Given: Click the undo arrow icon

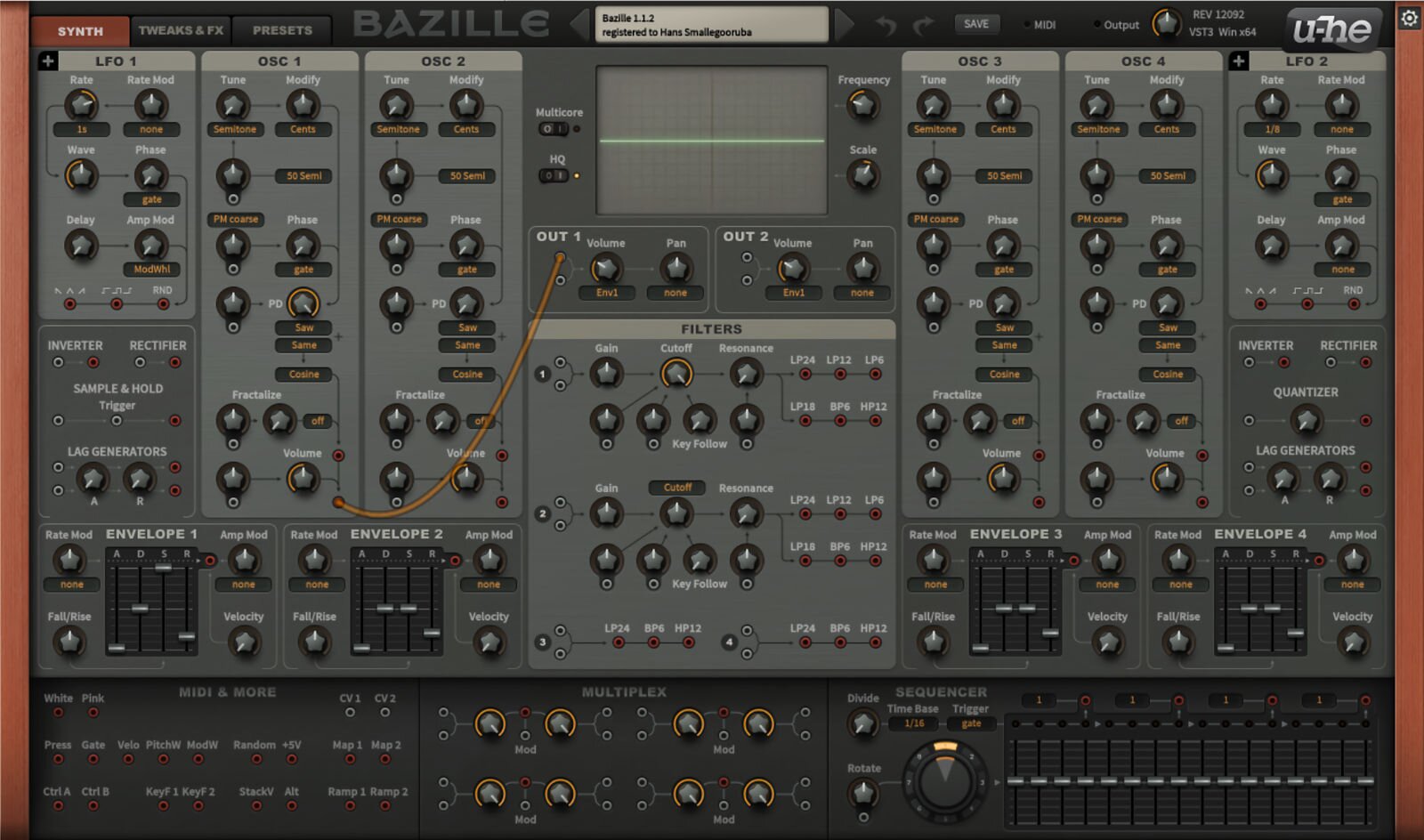Looking at the screenshot, I should tap(886, 26).
